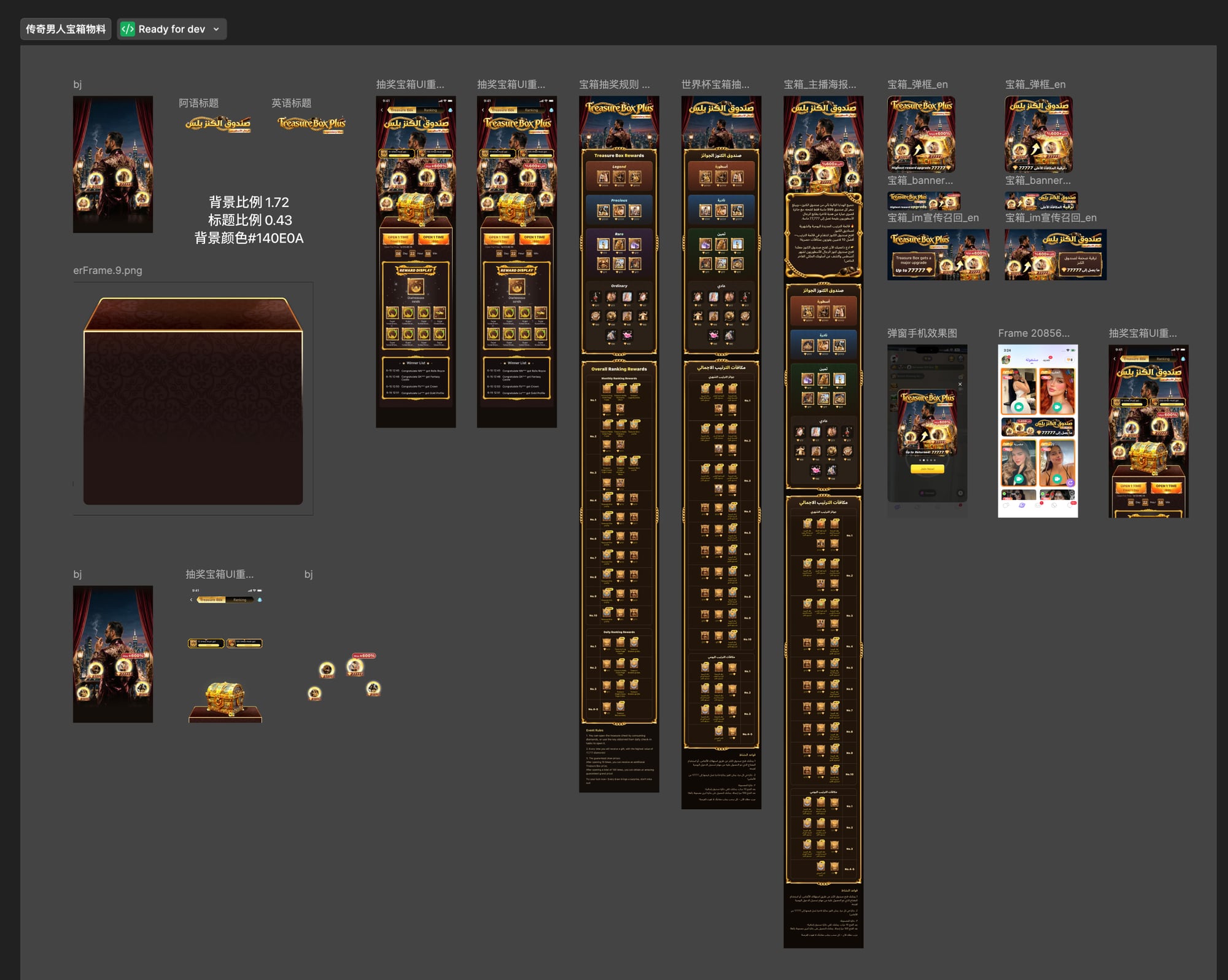Select the 世界杯宝箱抽... frame label
The width and height of the screenshot is (1228, 980).
point(715,84)
